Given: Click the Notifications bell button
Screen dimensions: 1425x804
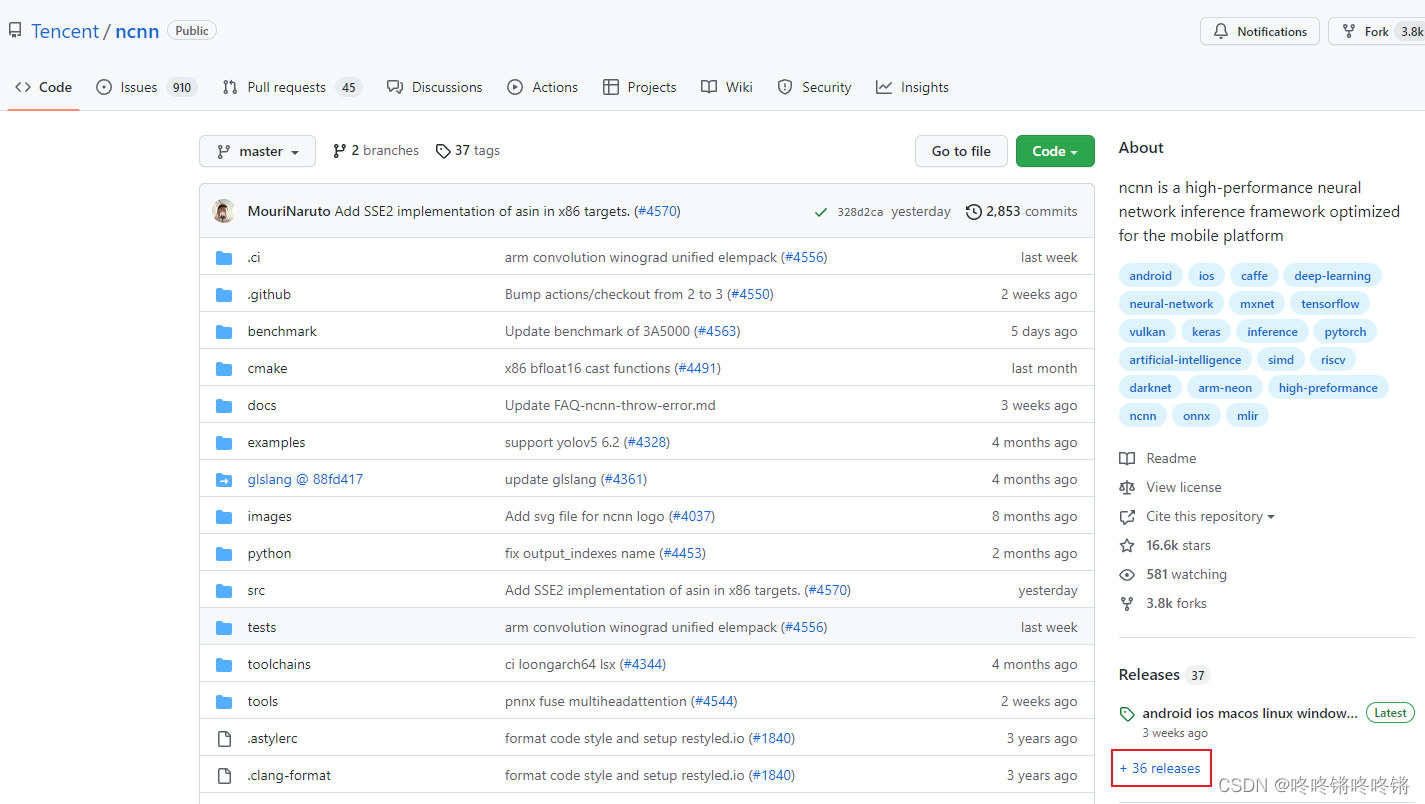Looking at the screenshot, I should coord(1259,31).
